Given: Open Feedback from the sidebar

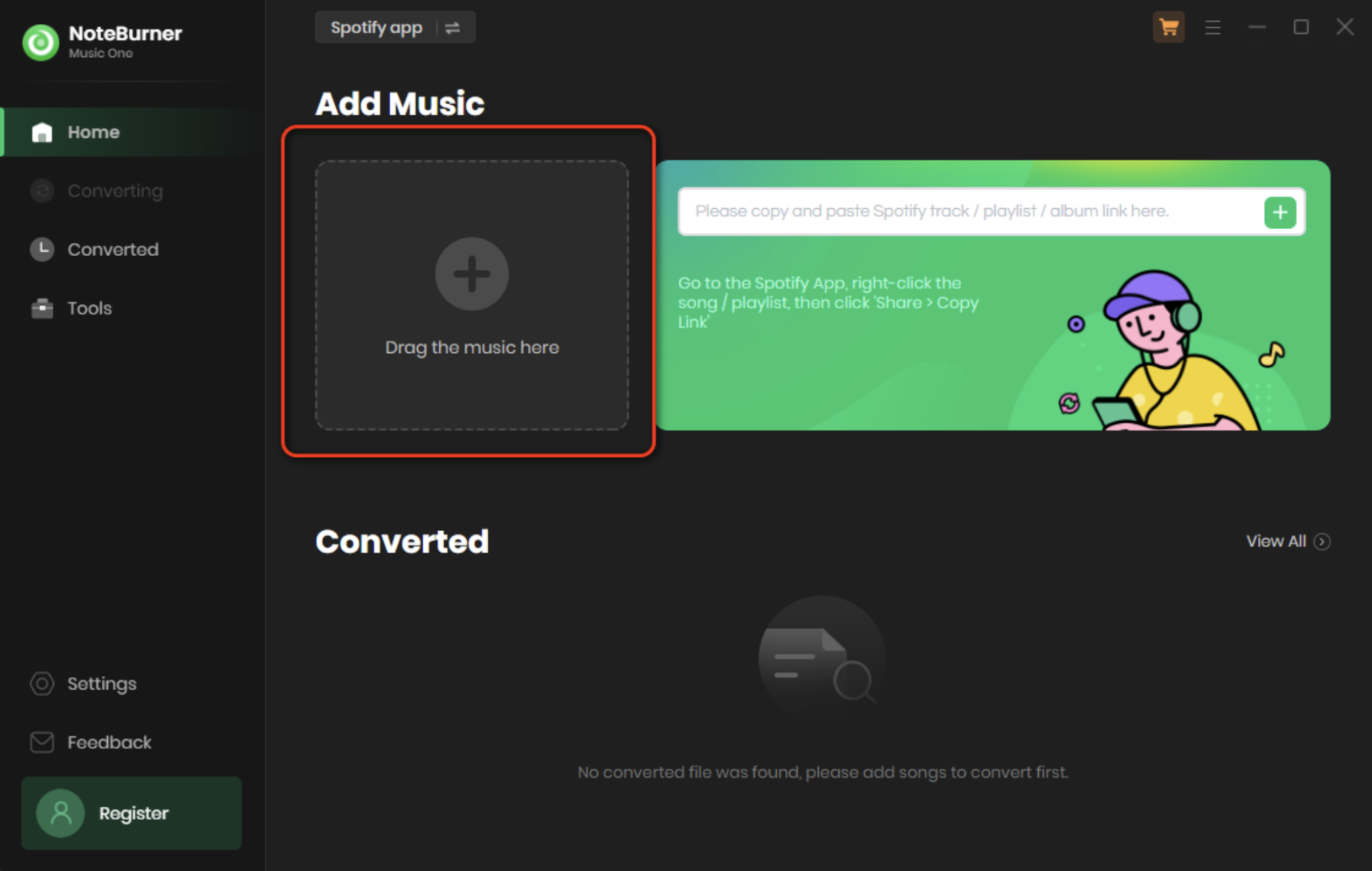Looking at the screenshot, I should point(91,742).
